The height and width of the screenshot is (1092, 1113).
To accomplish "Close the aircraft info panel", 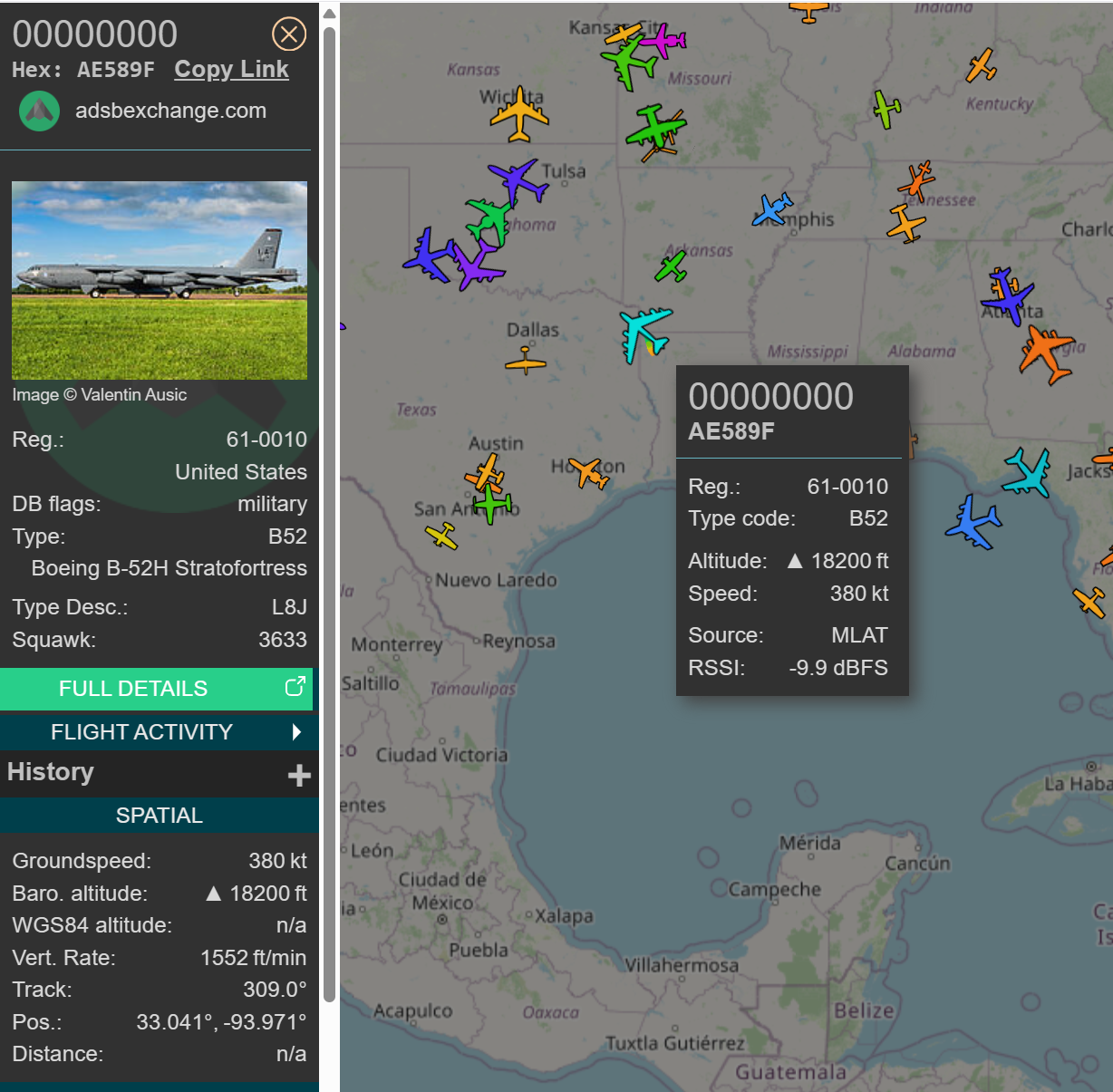I will [x=289, y=34].
